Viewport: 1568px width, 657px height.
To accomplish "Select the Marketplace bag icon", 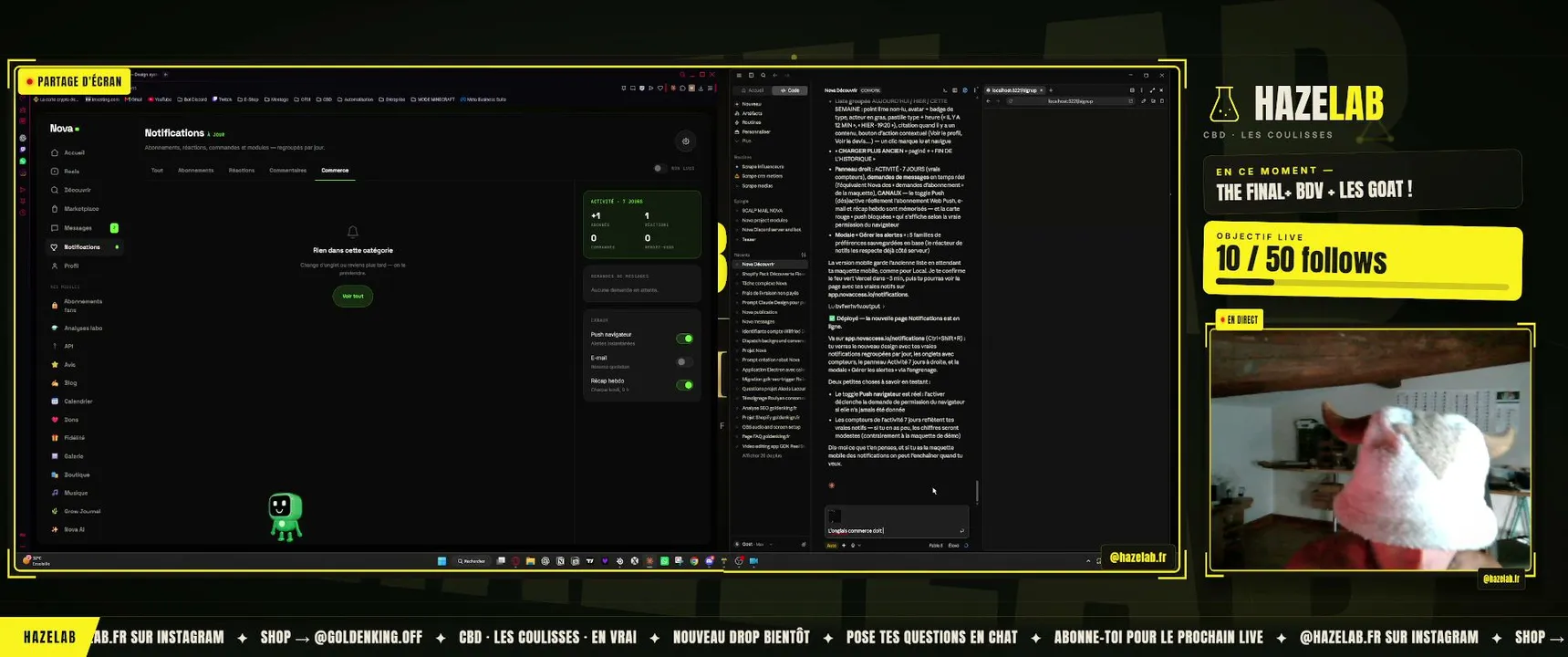I will tap(55, 209).
